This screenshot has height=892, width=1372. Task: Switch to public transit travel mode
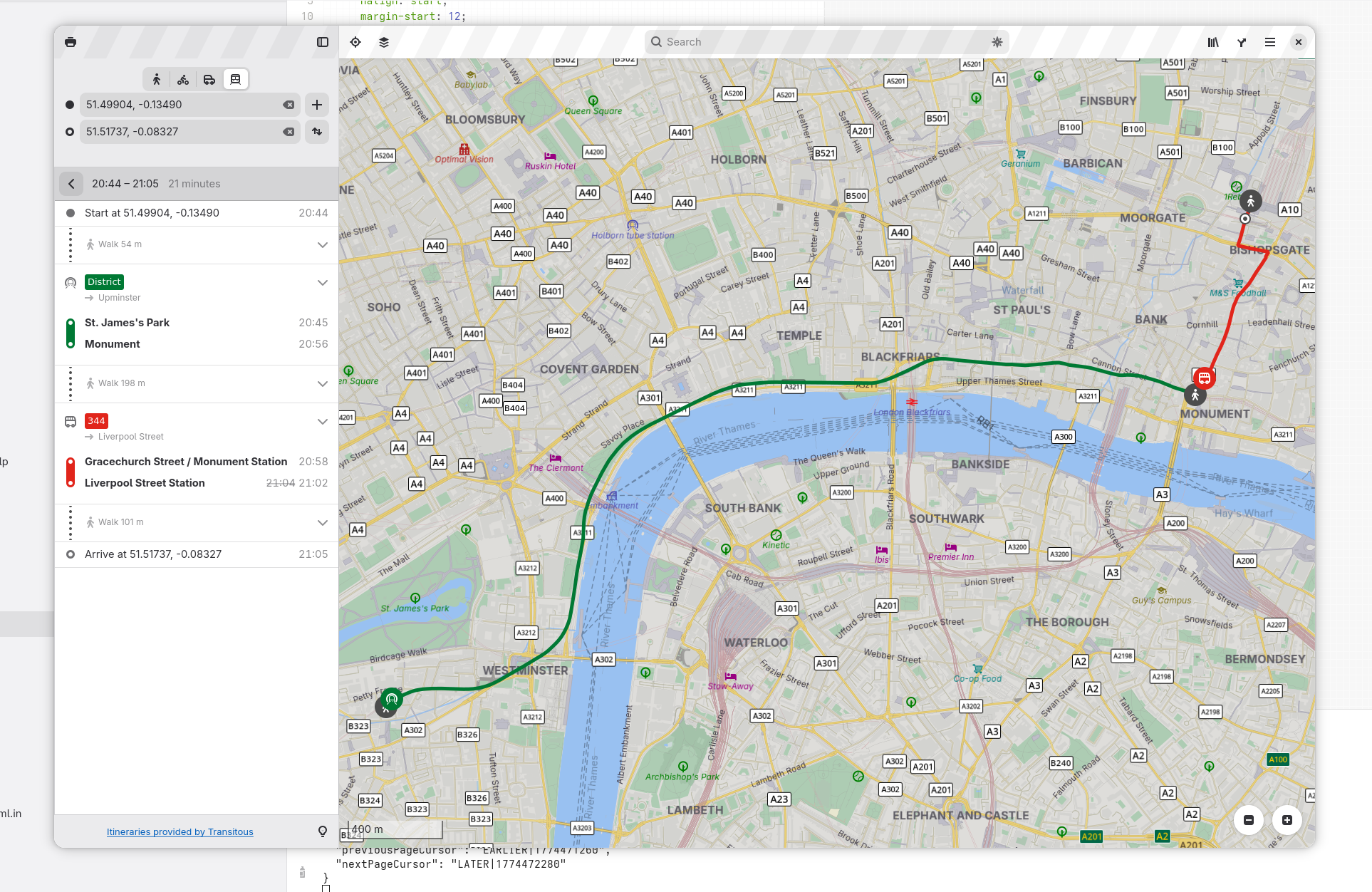pyautogui.click(x=235, y=79)
